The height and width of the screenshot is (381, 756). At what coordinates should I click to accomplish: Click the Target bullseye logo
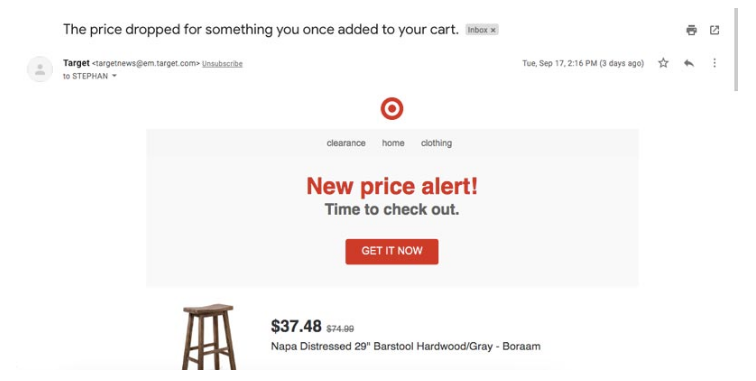392,109
